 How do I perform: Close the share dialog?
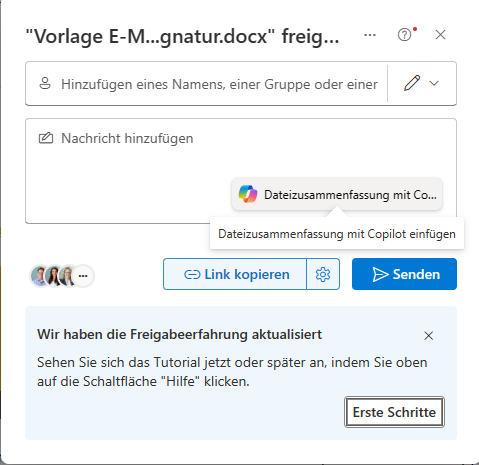(440, 35)
